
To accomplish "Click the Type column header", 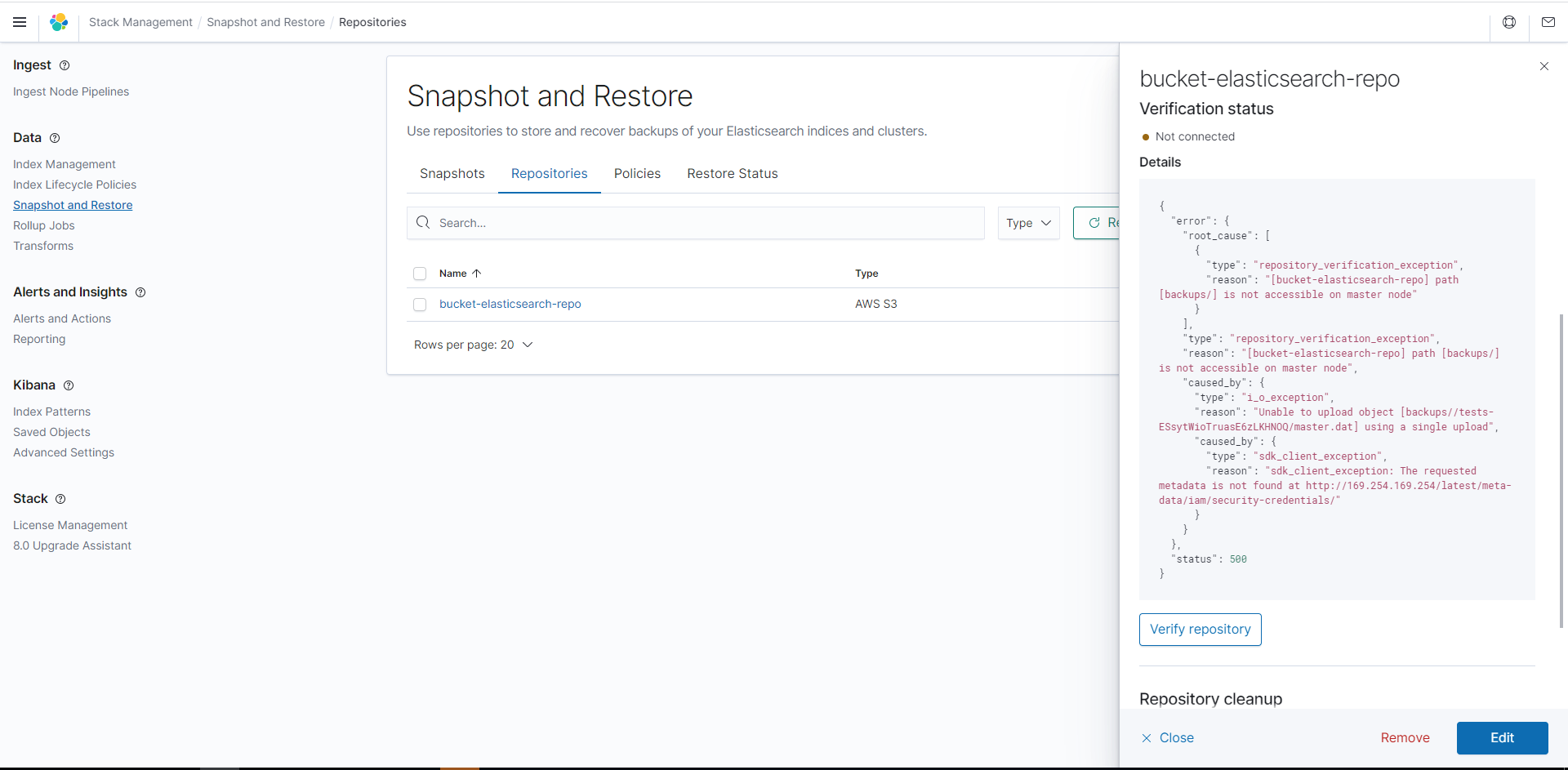I will click(x=866, y=274).
